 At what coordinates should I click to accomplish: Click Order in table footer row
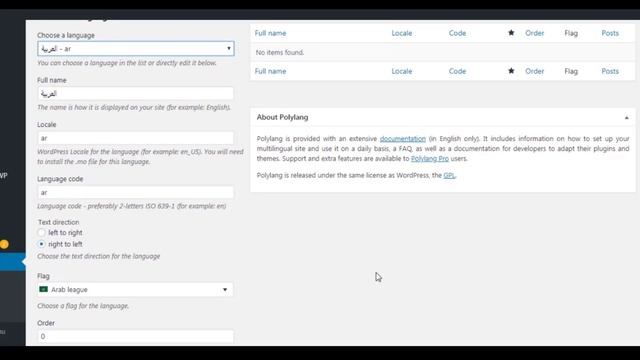534,71
